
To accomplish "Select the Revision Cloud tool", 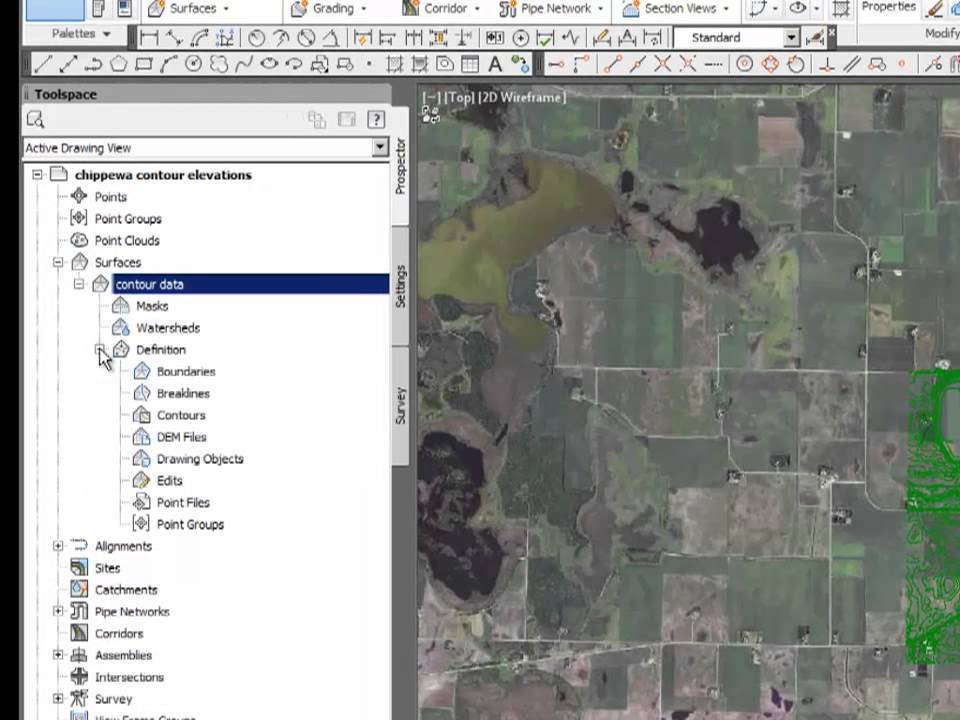I will 219,64.
